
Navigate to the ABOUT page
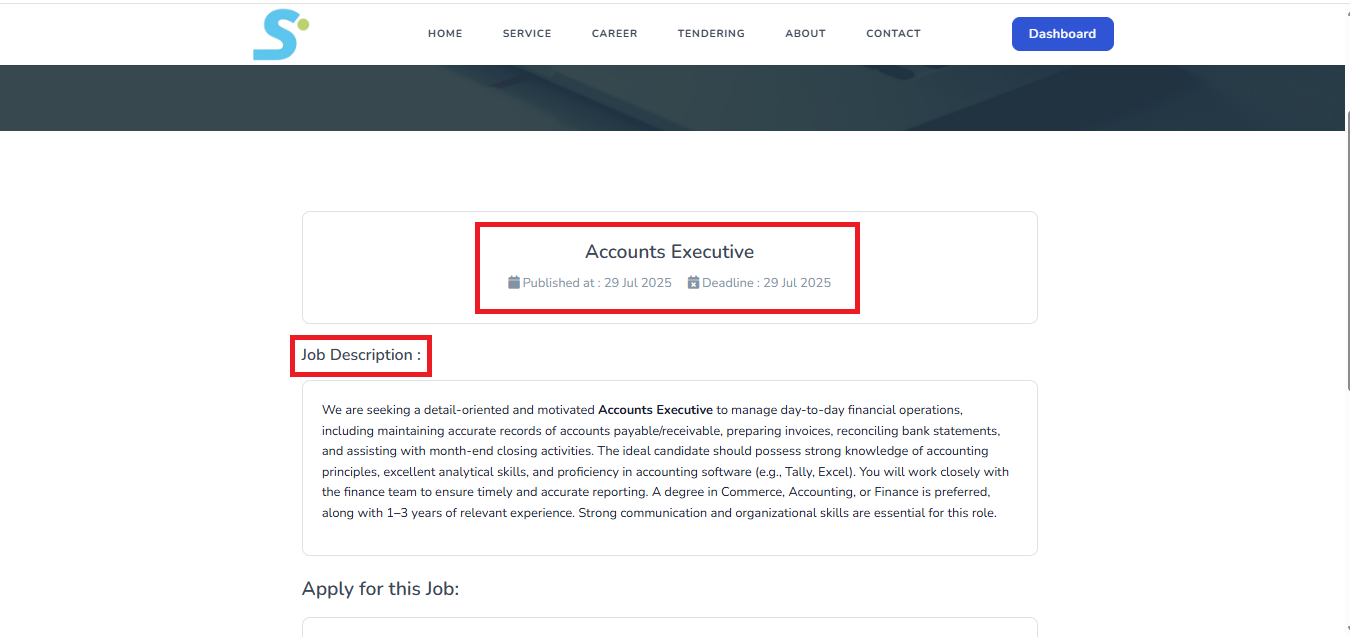point(805,34)
